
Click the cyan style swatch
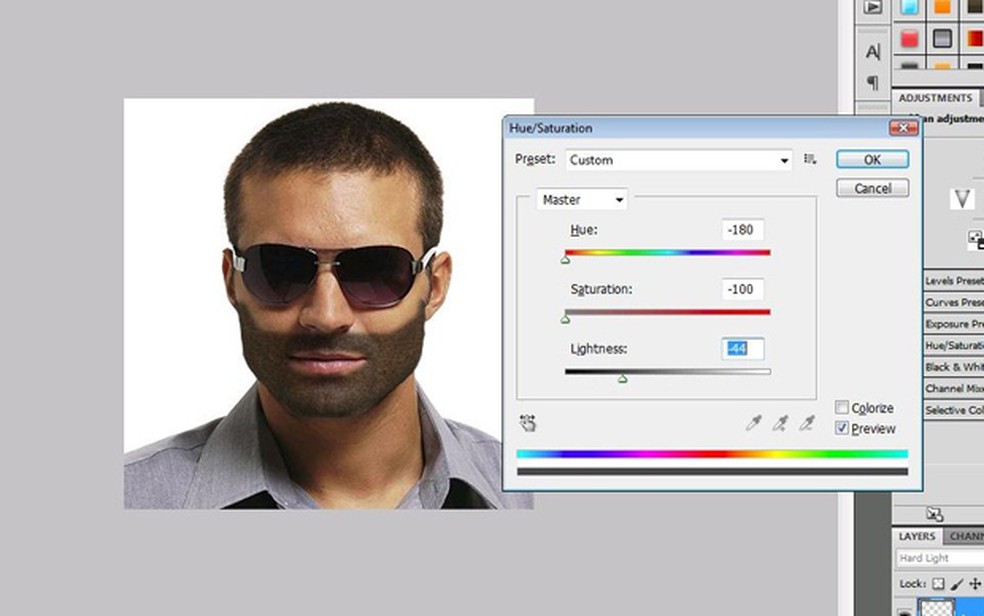coord(909,7)
